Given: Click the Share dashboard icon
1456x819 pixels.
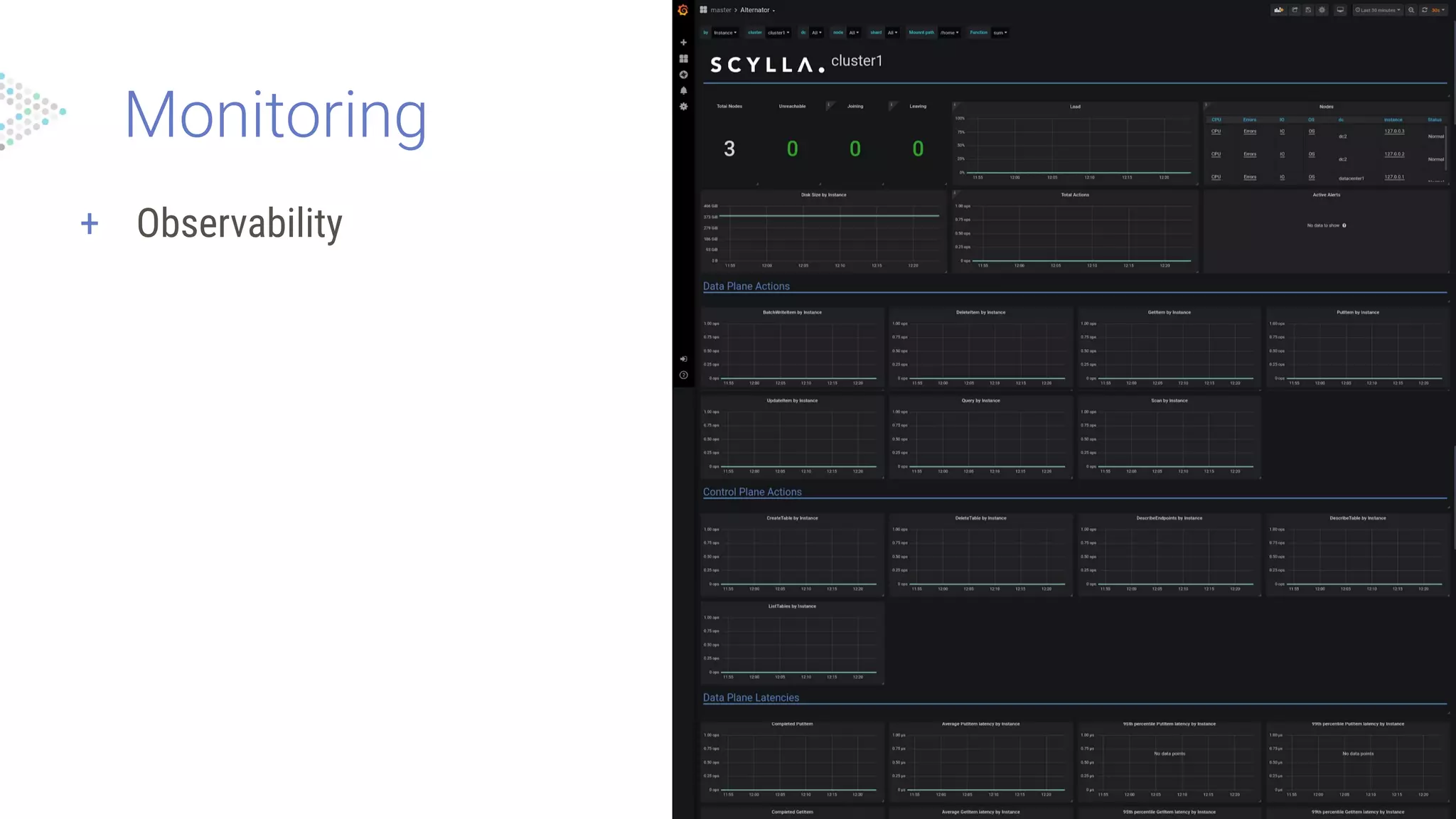Looking at the screenshot, I should tap(1295, 10).
